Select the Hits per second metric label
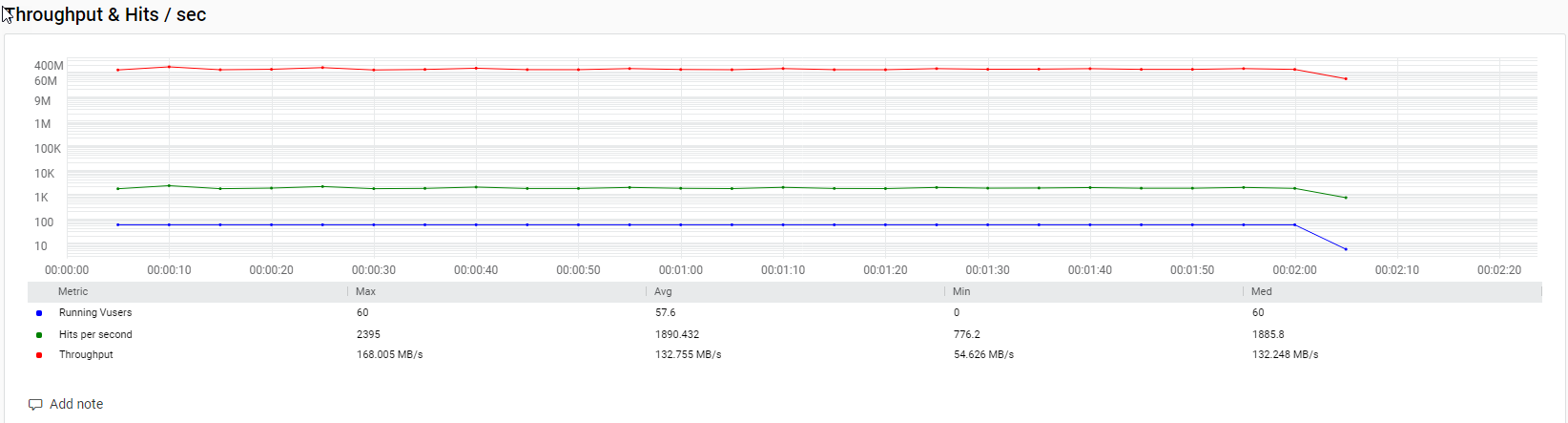Screen dimensions: 1568x423 coord(95,334)
